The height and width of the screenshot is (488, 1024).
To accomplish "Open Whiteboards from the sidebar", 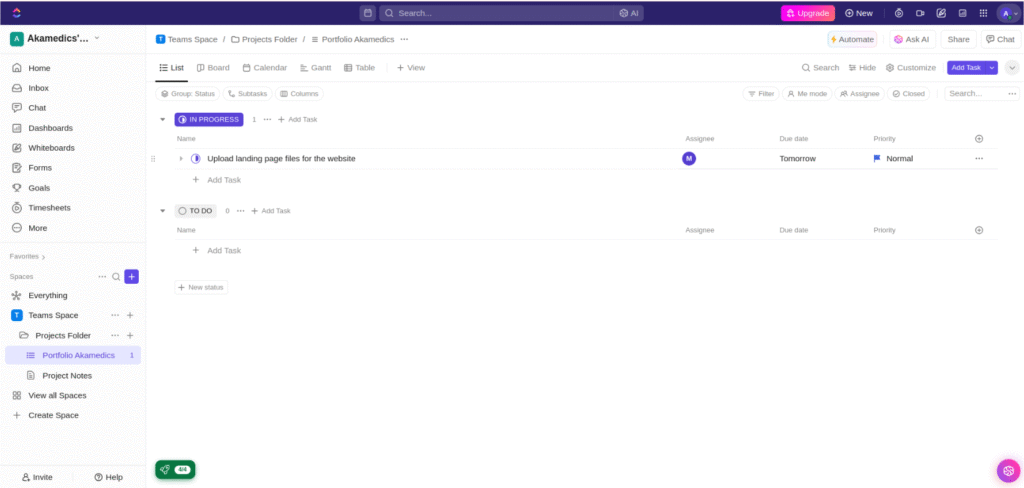I will coord(50,148).
